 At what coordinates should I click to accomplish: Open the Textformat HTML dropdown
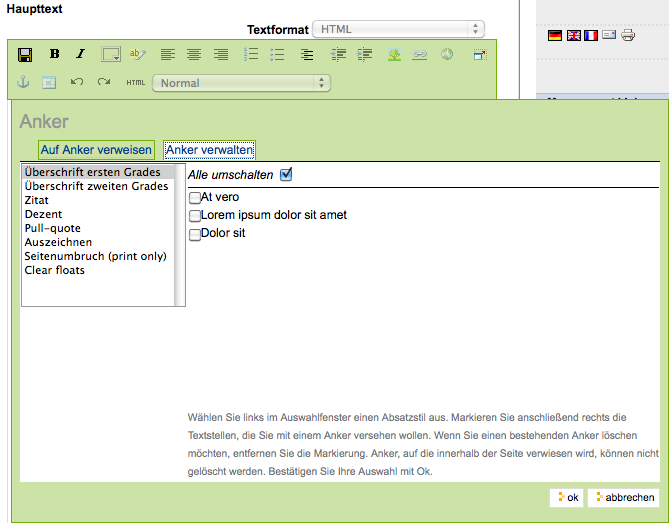(x=398, y=29)
